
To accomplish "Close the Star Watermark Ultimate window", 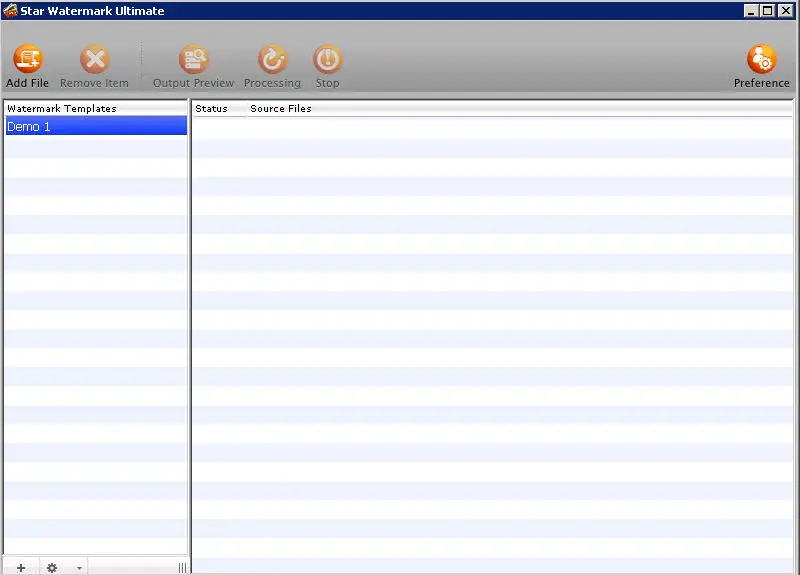I will (785, 11).
